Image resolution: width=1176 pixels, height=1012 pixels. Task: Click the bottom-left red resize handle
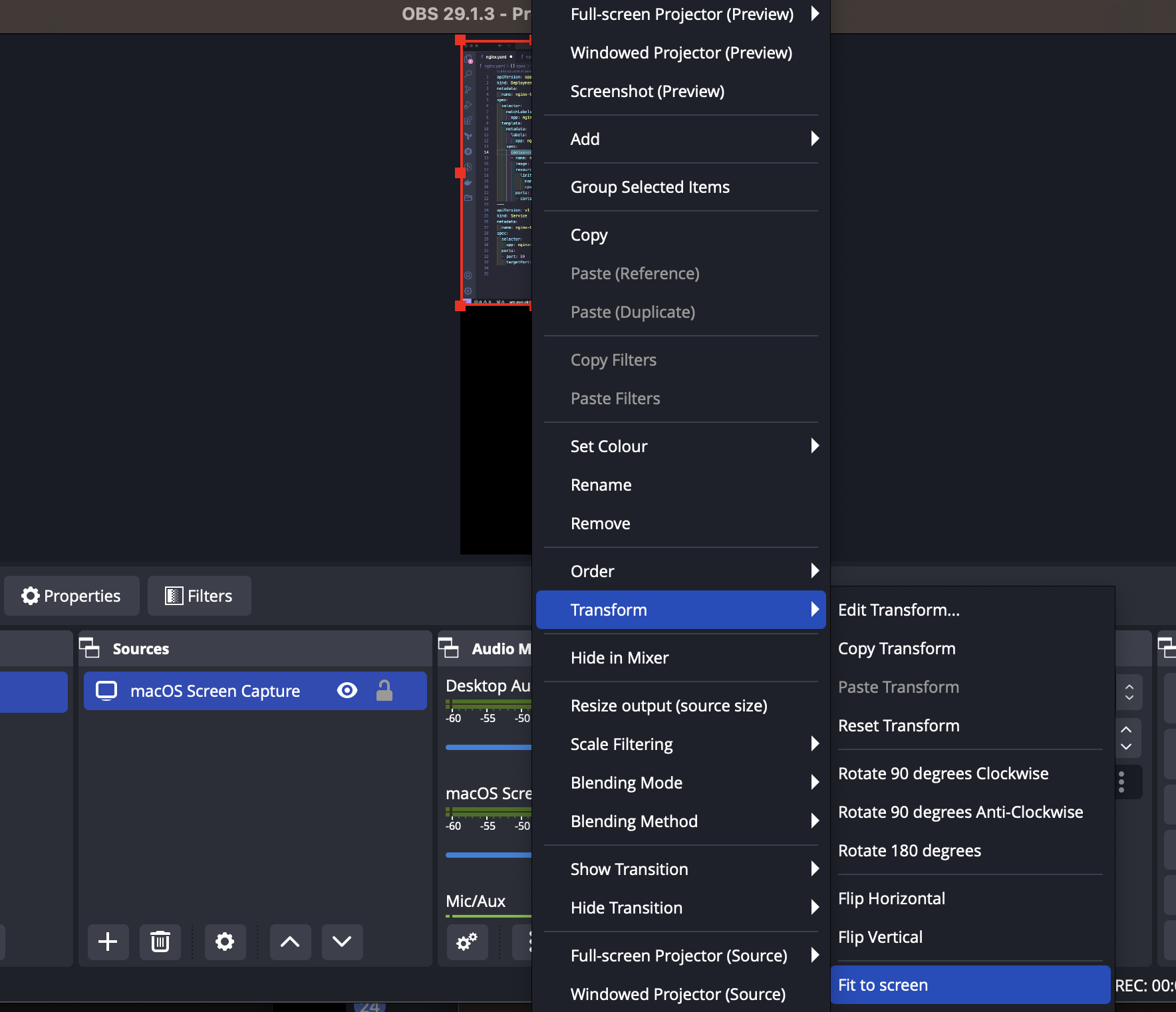pos(460,306)
